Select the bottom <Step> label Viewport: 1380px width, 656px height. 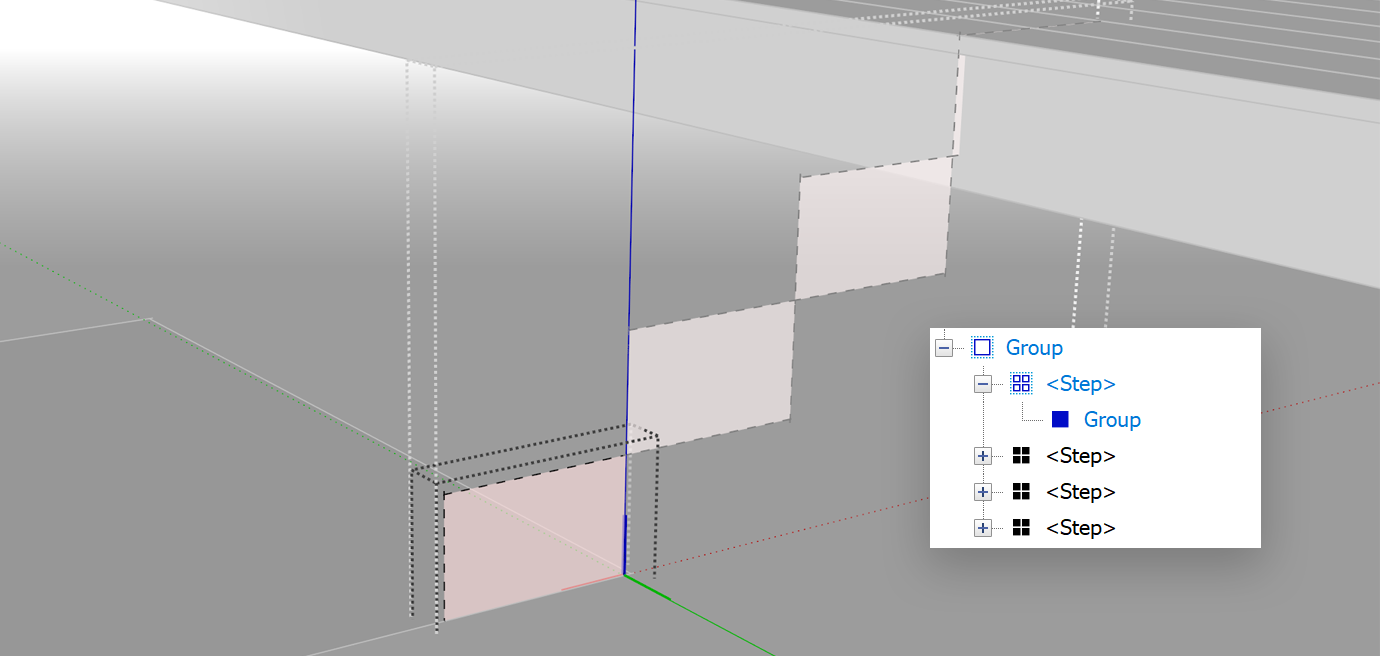(1081, 527)
